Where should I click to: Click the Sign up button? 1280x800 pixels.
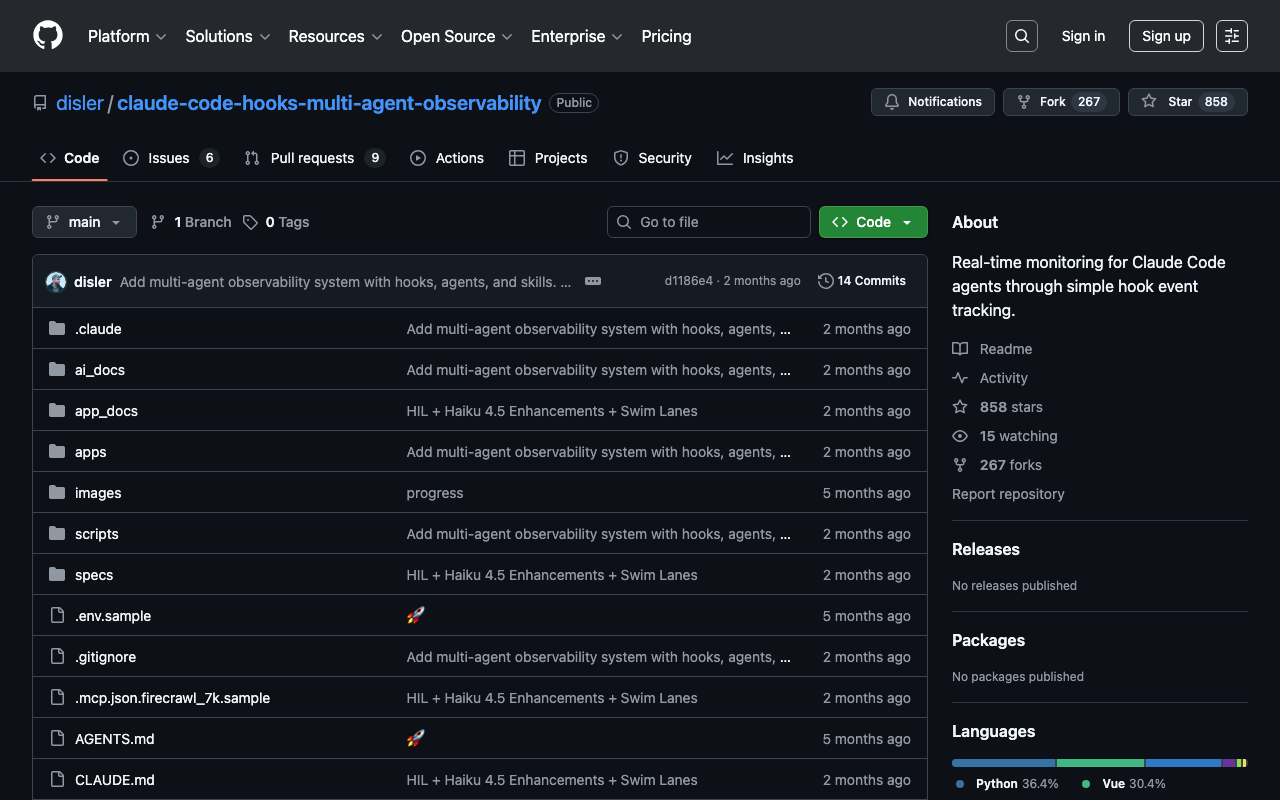coord(1165,36)
